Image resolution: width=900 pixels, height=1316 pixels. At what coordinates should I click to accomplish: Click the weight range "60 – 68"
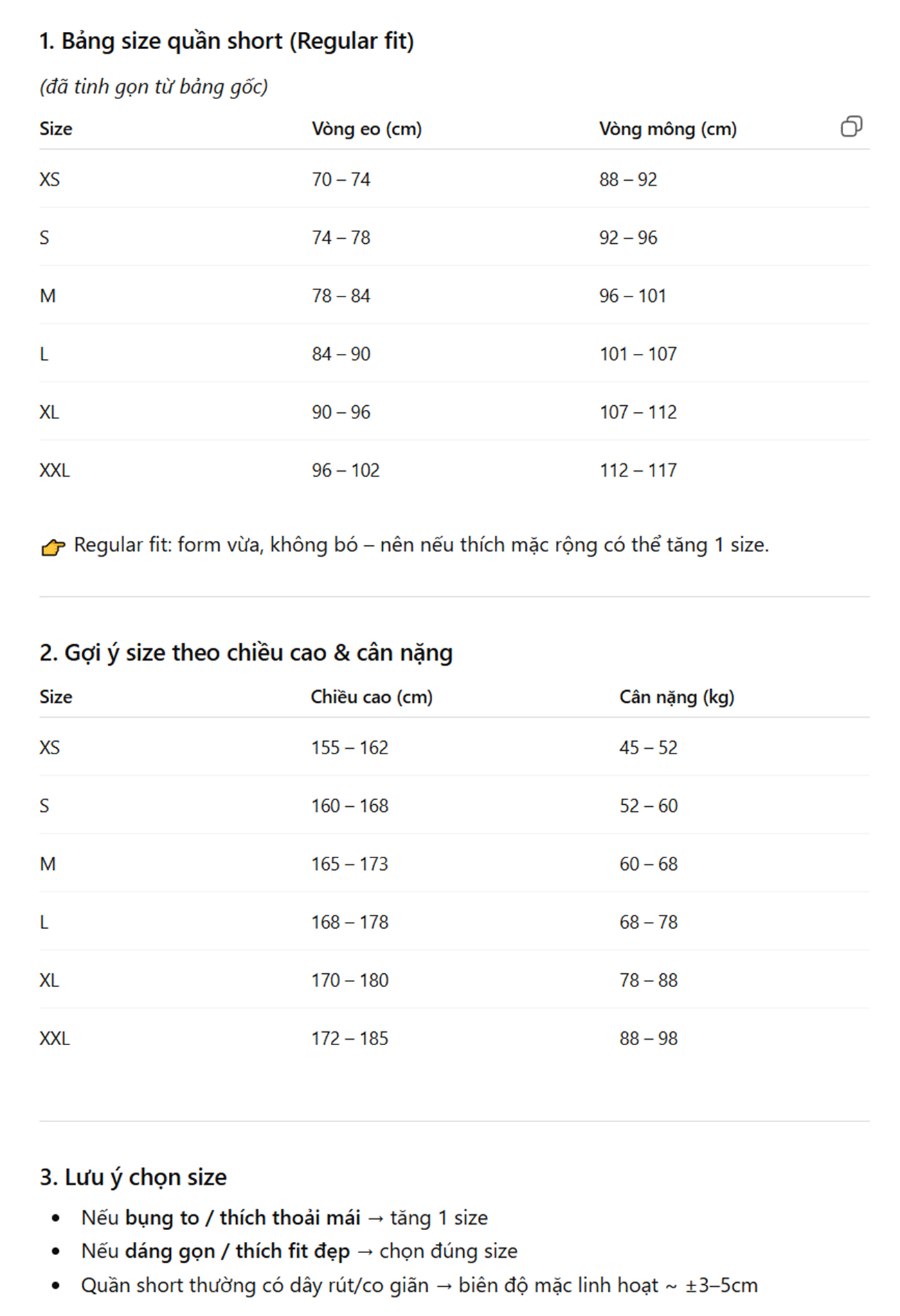pos(648,864)
